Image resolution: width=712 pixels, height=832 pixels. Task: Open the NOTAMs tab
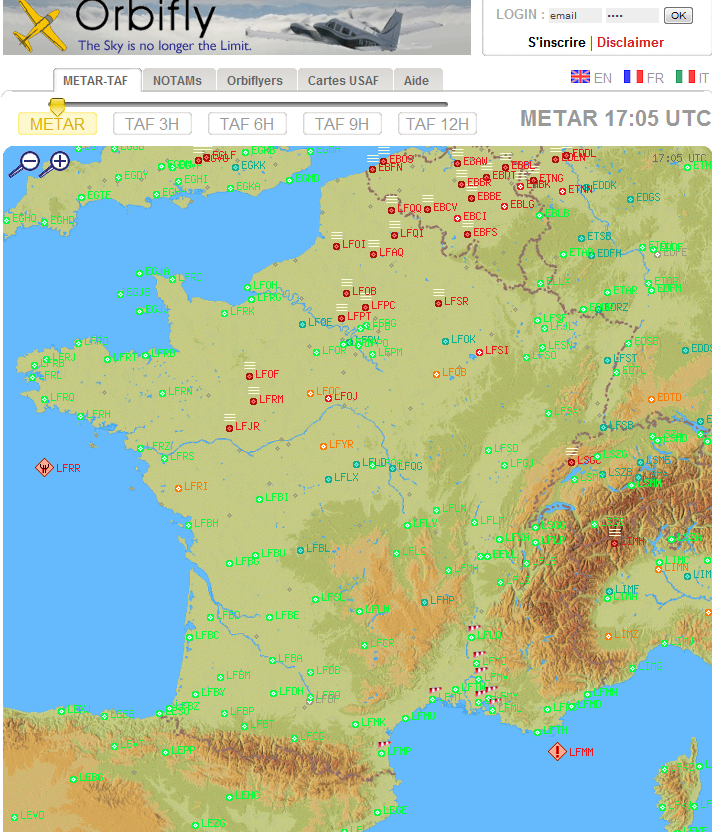[177, 81]
